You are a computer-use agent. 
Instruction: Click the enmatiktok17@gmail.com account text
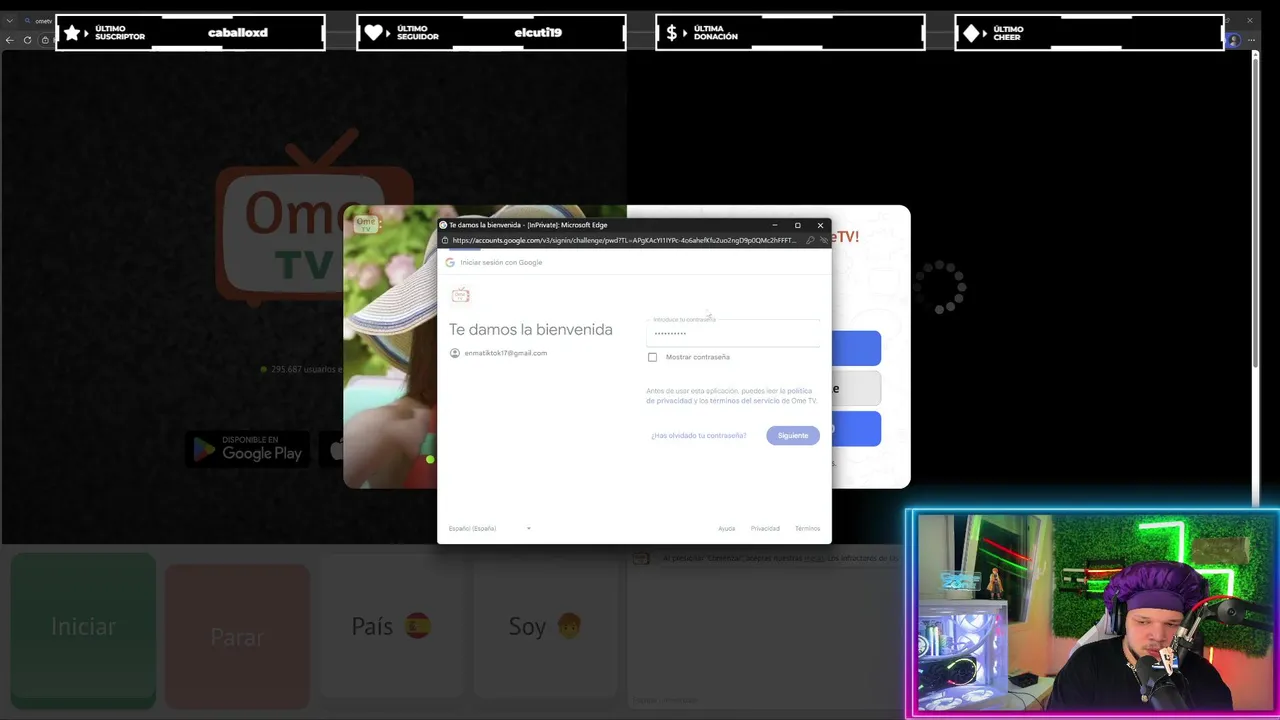click(505, 353)
